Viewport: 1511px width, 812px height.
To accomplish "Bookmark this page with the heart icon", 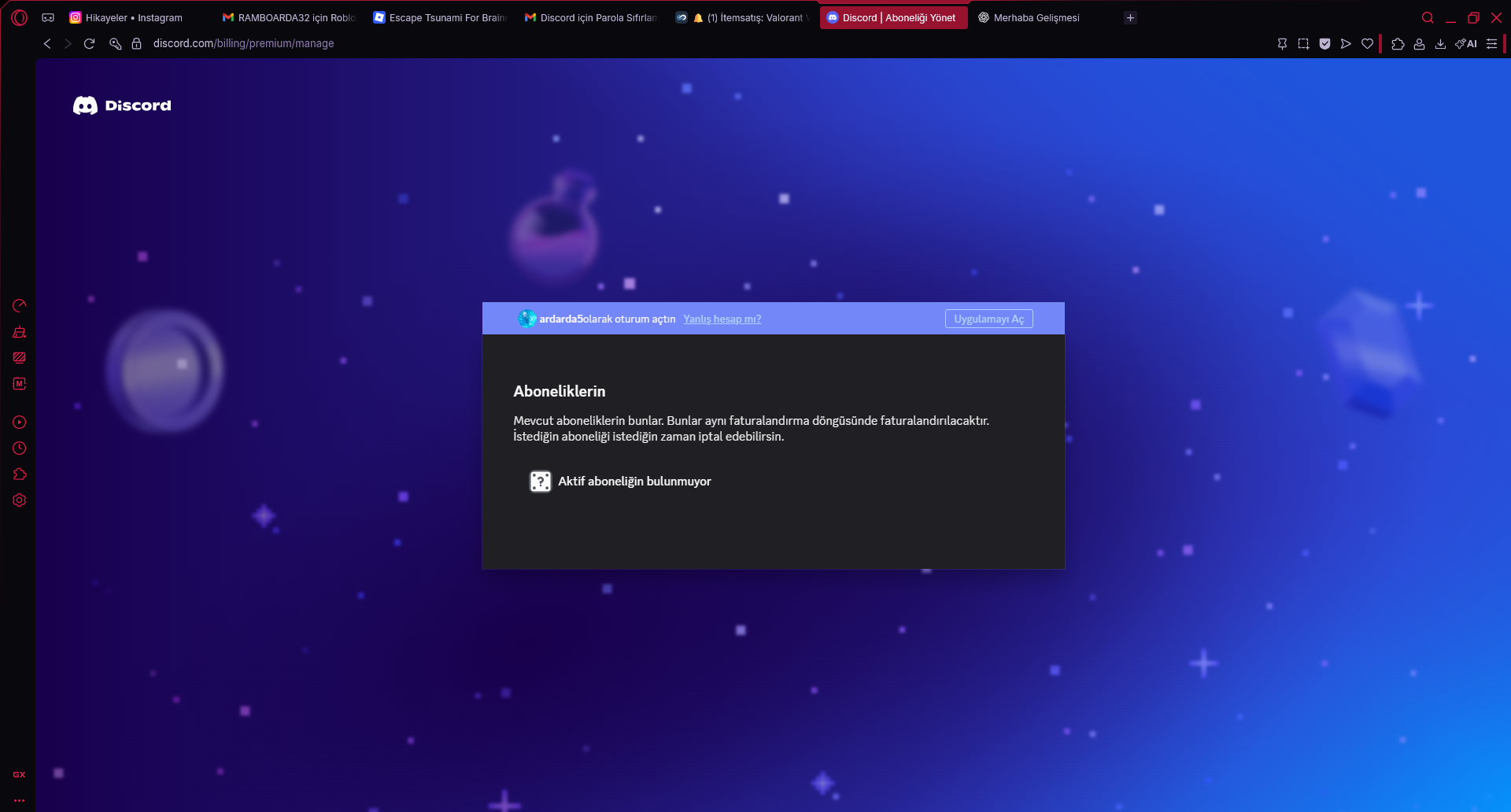I will point(1367,44).
